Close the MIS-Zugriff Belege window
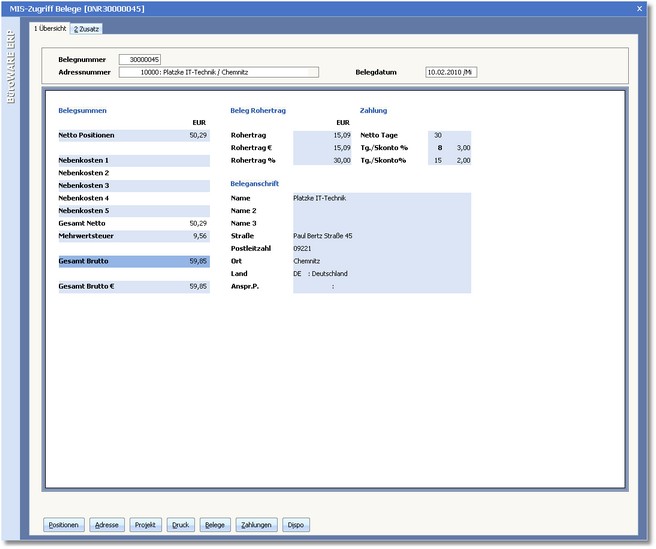656x549 pixels. pos(640,8)
